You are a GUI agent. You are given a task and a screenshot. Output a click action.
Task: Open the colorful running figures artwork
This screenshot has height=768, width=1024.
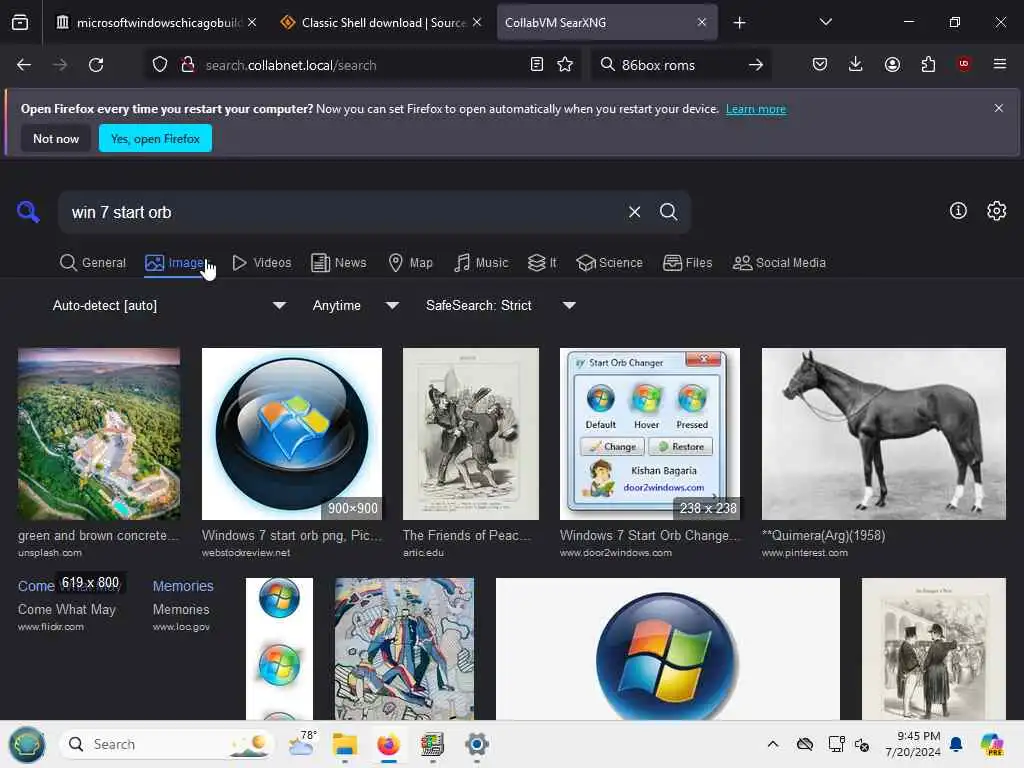[404, 648]
